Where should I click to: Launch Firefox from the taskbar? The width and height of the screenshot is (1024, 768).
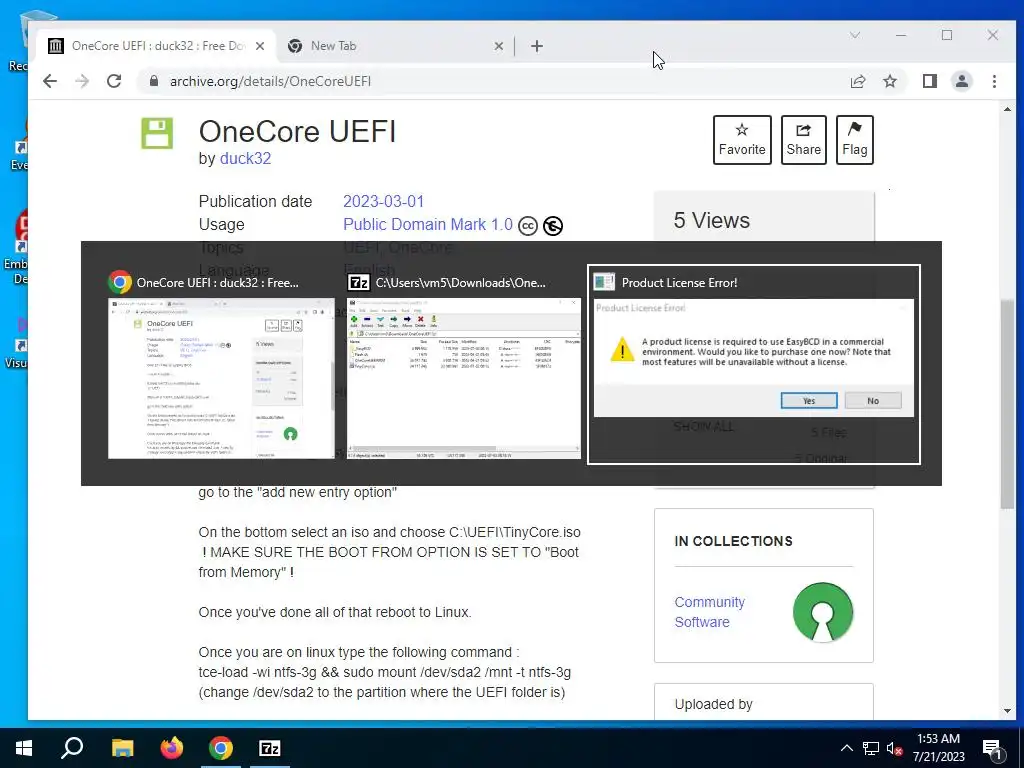172,748
